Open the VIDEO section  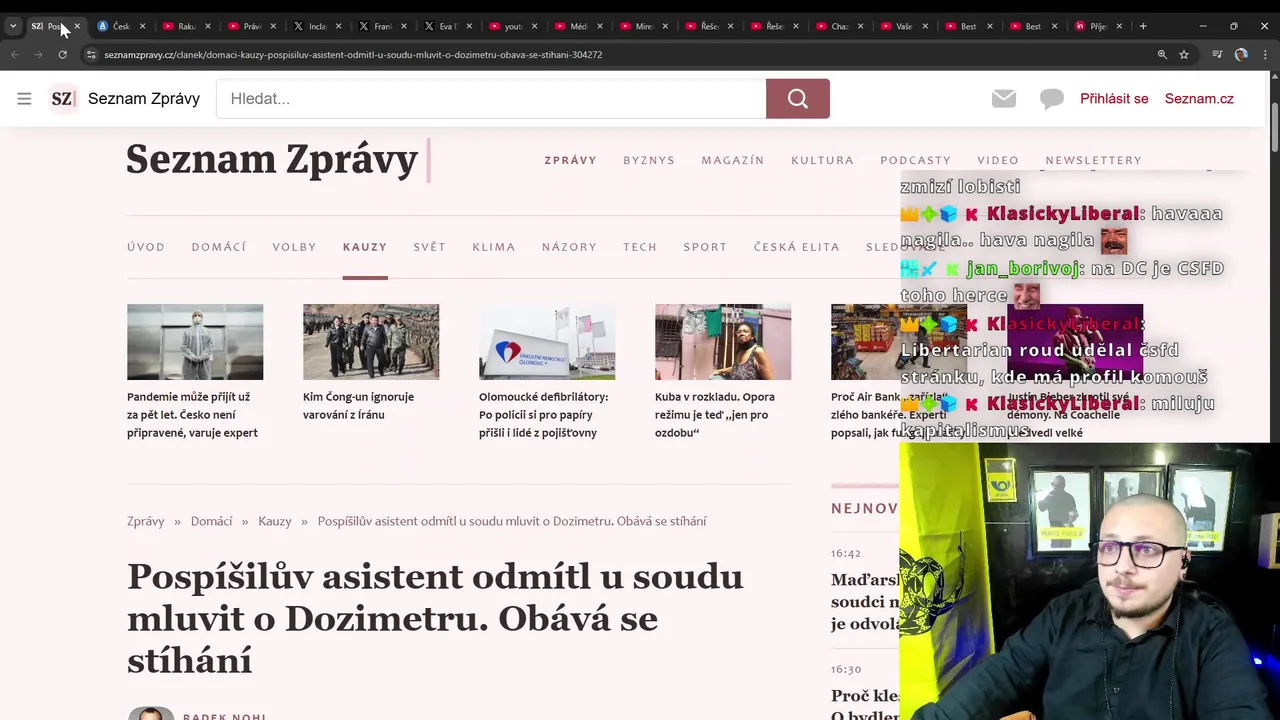998,160
